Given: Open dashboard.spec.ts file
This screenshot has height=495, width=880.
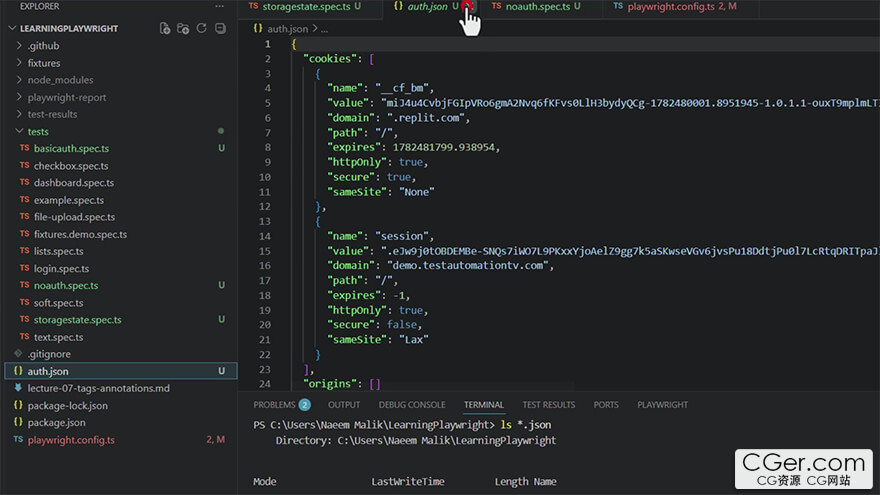Looking at the screenshot, I should point(74,182).
